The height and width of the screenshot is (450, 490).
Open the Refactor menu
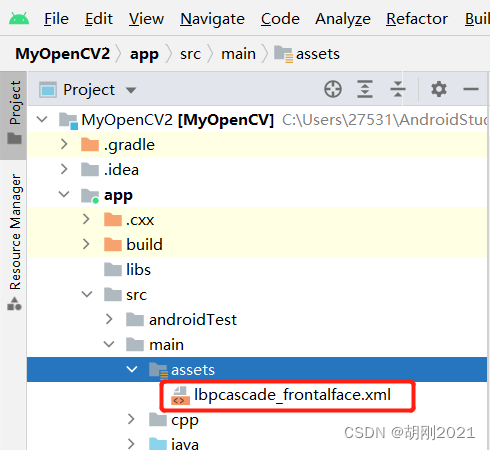[x=417, y=19]
